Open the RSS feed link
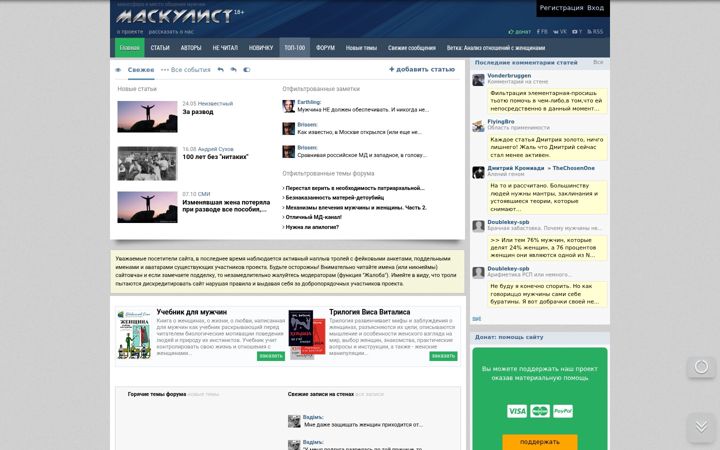Image resolution: width=720 pixels, height=450 pixels. [595, 32]
